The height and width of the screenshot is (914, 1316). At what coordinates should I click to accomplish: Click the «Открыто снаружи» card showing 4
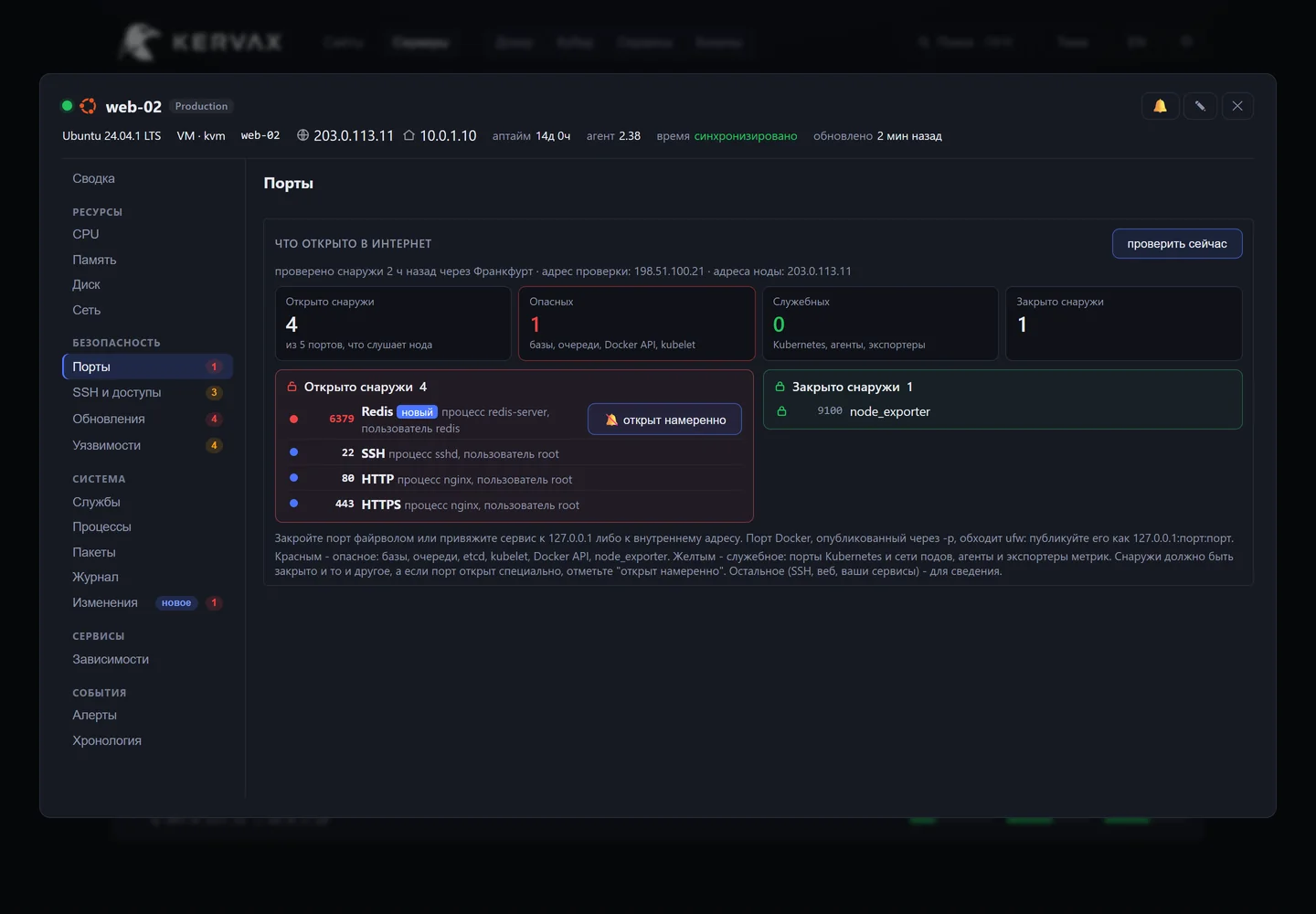tap(393, 324)
